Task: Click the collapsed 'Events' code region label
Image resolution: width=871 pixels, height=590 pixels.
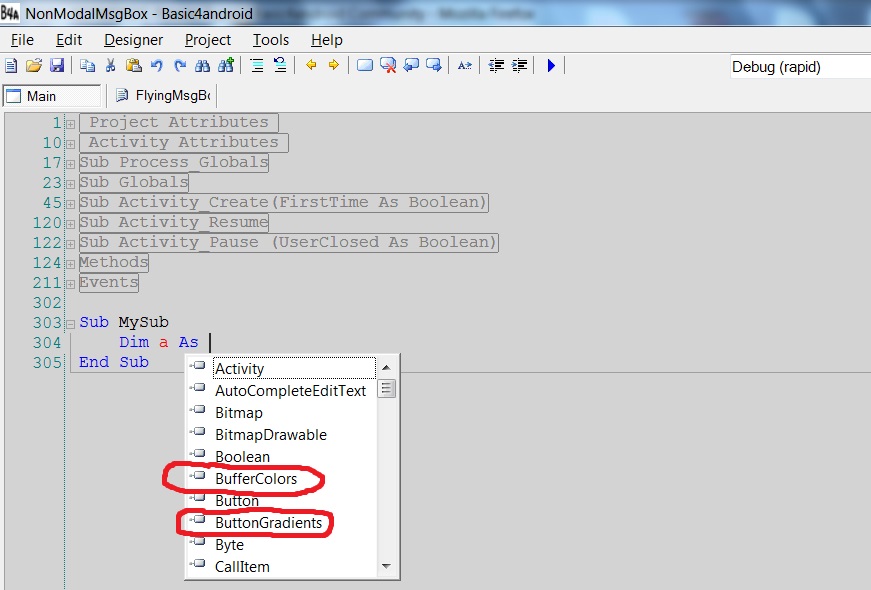Action: point(108,282)
